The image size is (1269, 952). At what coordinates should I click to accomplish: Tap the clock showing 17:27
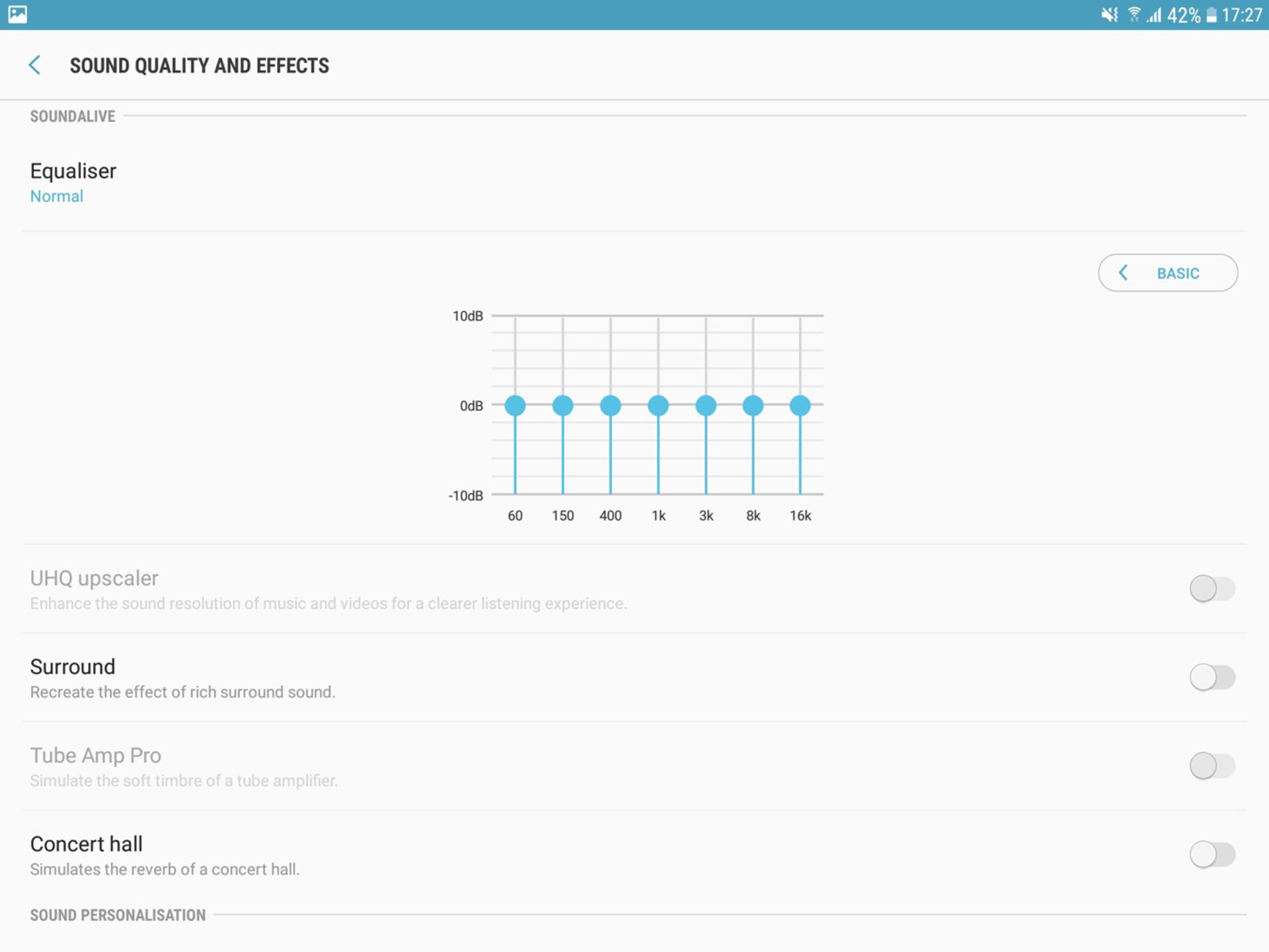coord(1241,15)
